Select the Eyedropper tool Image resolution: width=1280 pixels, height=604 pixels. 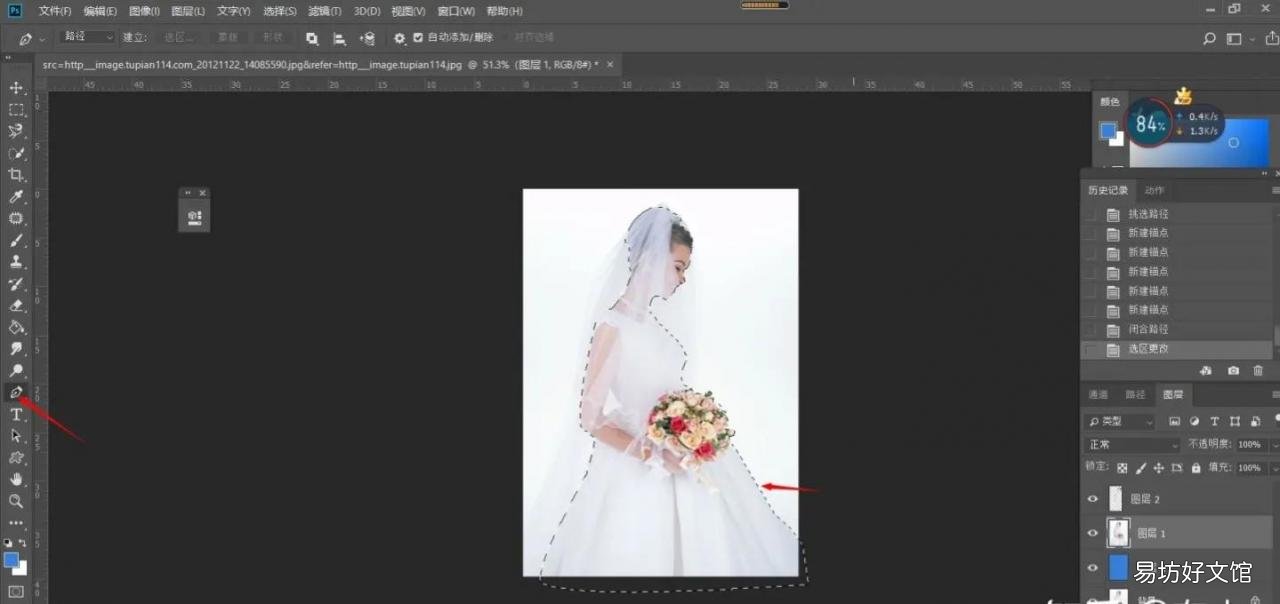point(16,197)
